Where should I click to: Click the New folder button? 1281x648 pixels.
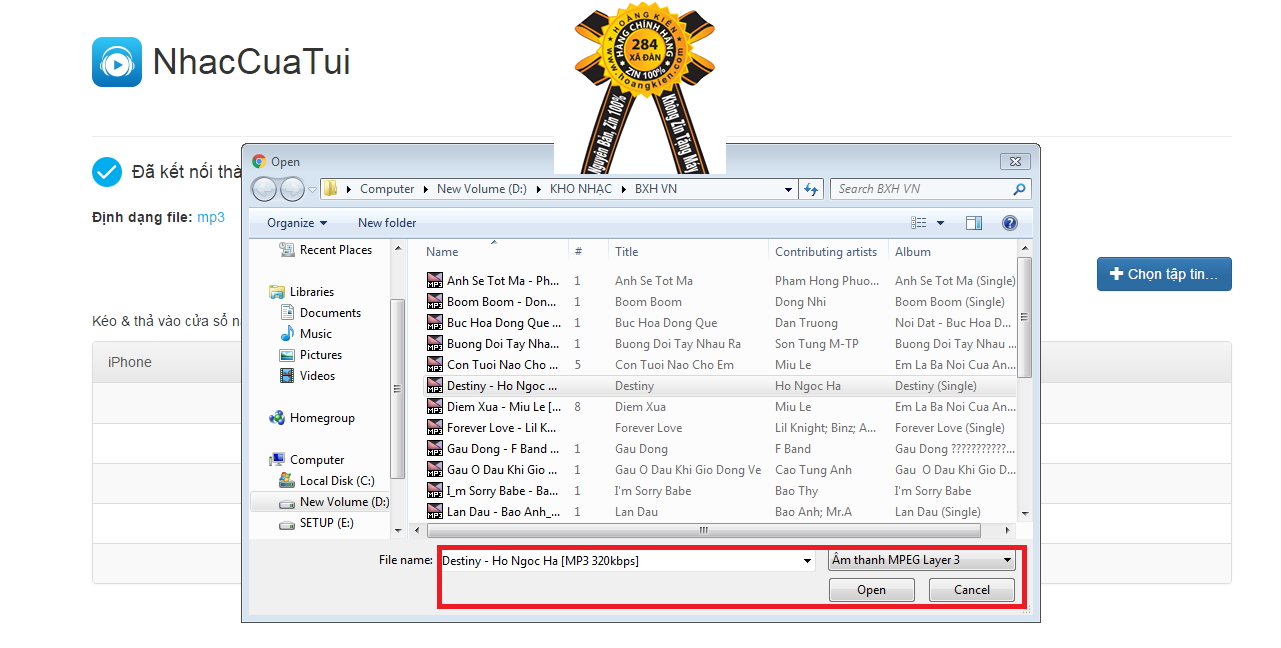(x=387, y=223)
